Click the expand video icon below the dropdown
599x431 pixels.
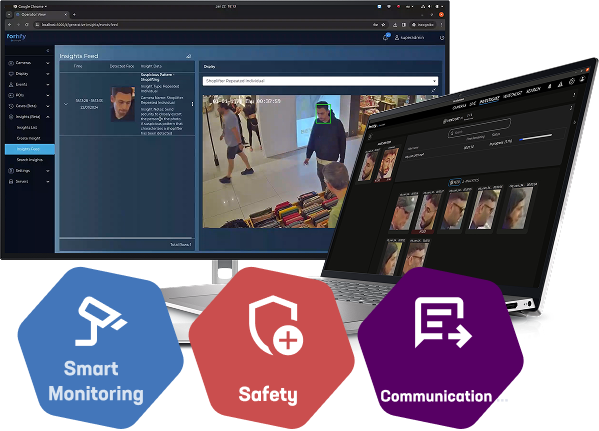click(x=434, y=91)
